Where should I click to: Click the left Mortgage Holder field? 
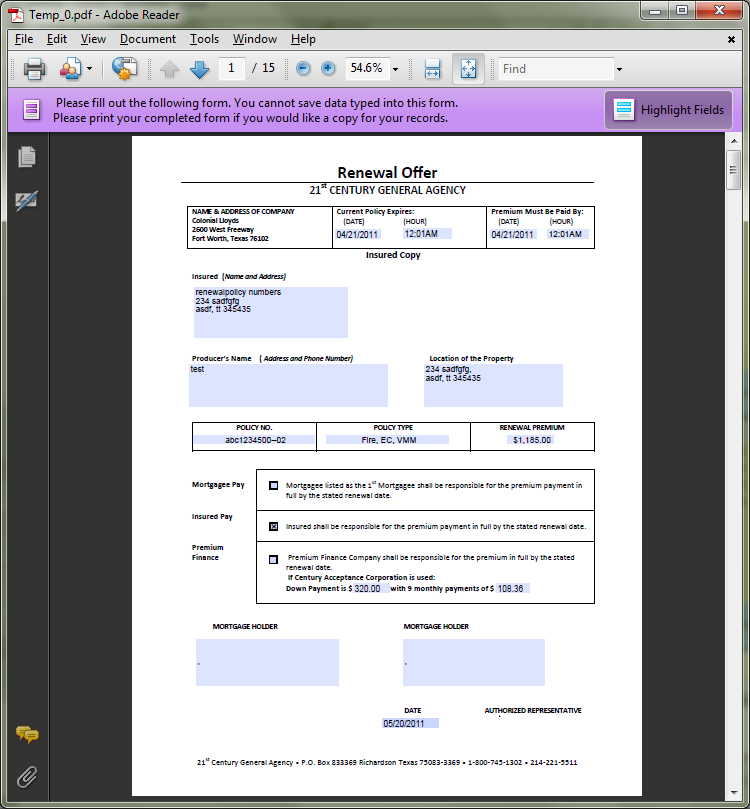267,662
